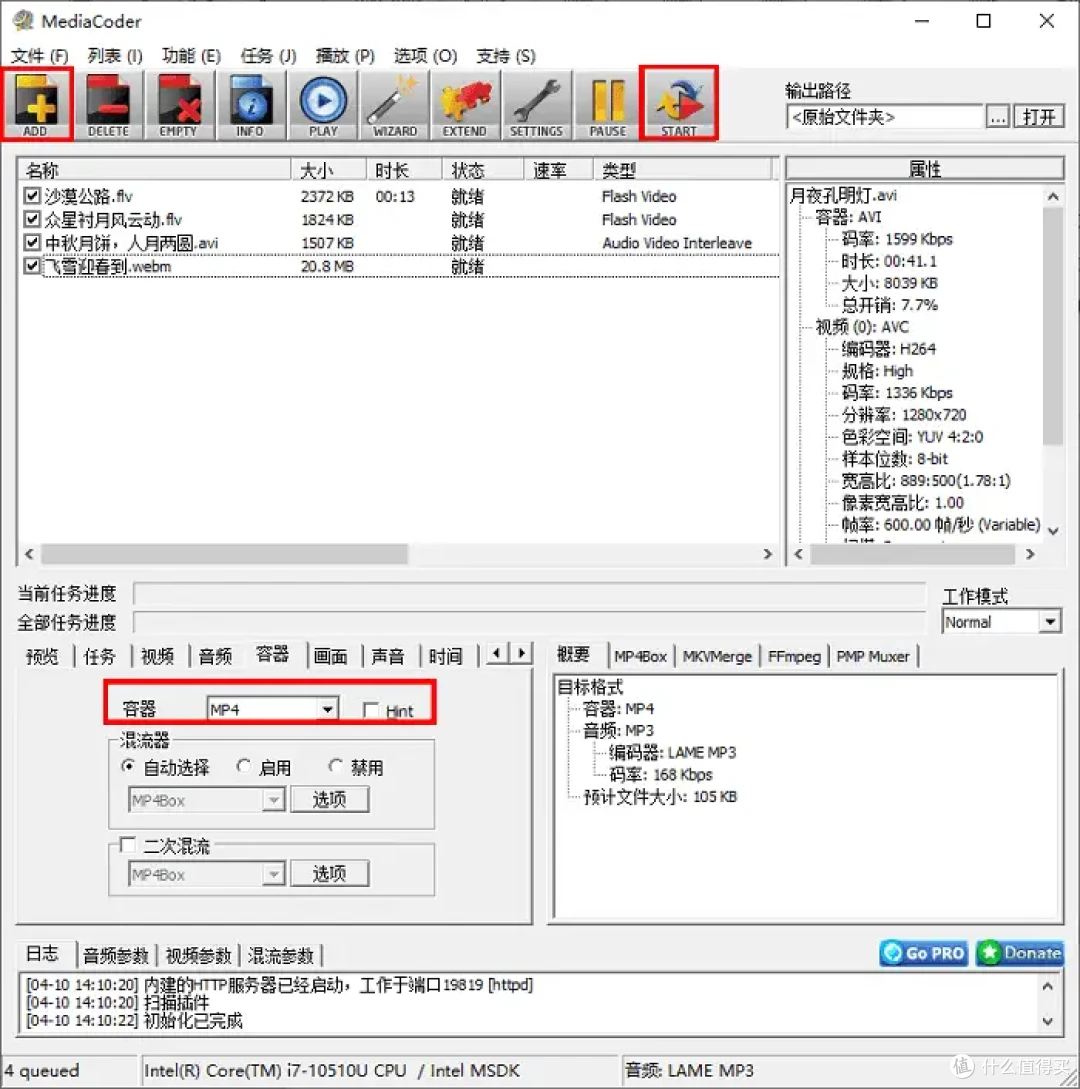The height and width of the screenshot is (1089, 1080).
Task: Switch to the PMP Muxer tab
Action: click(873, 656)
